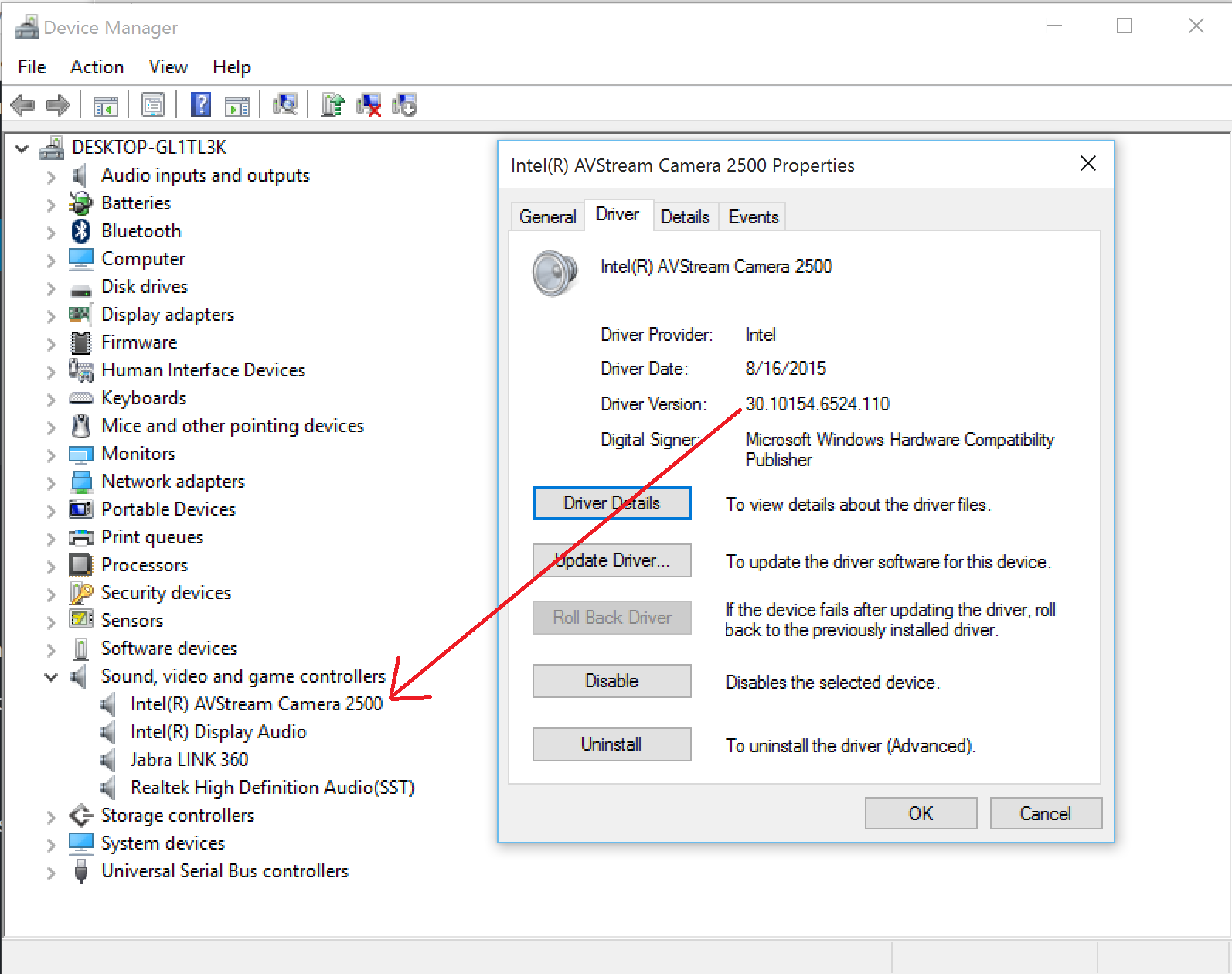Open the File menu
This screenshot has height=974, width=1232.
[x=32, y=67]
